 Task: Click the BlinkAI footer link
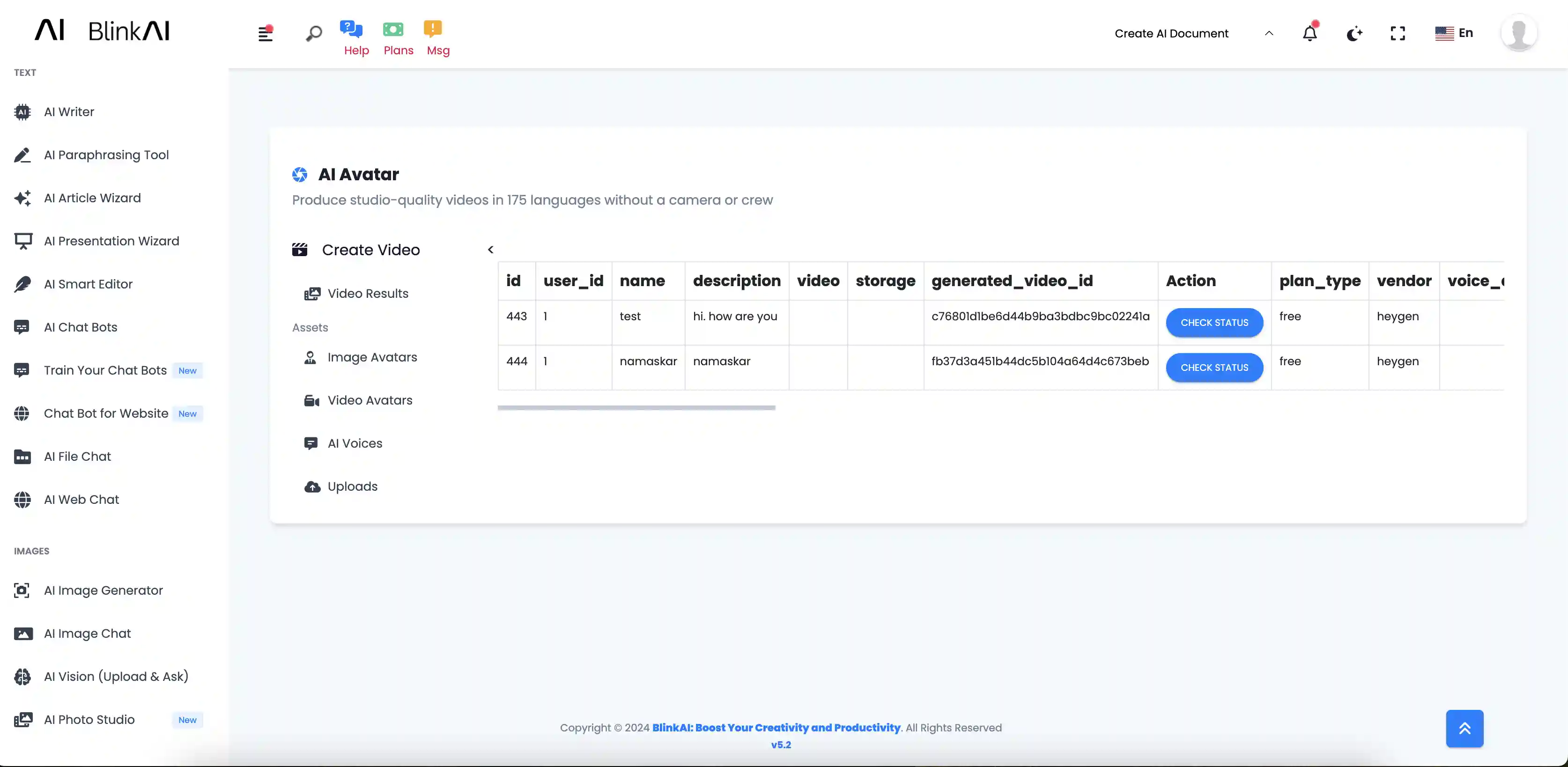776,728
